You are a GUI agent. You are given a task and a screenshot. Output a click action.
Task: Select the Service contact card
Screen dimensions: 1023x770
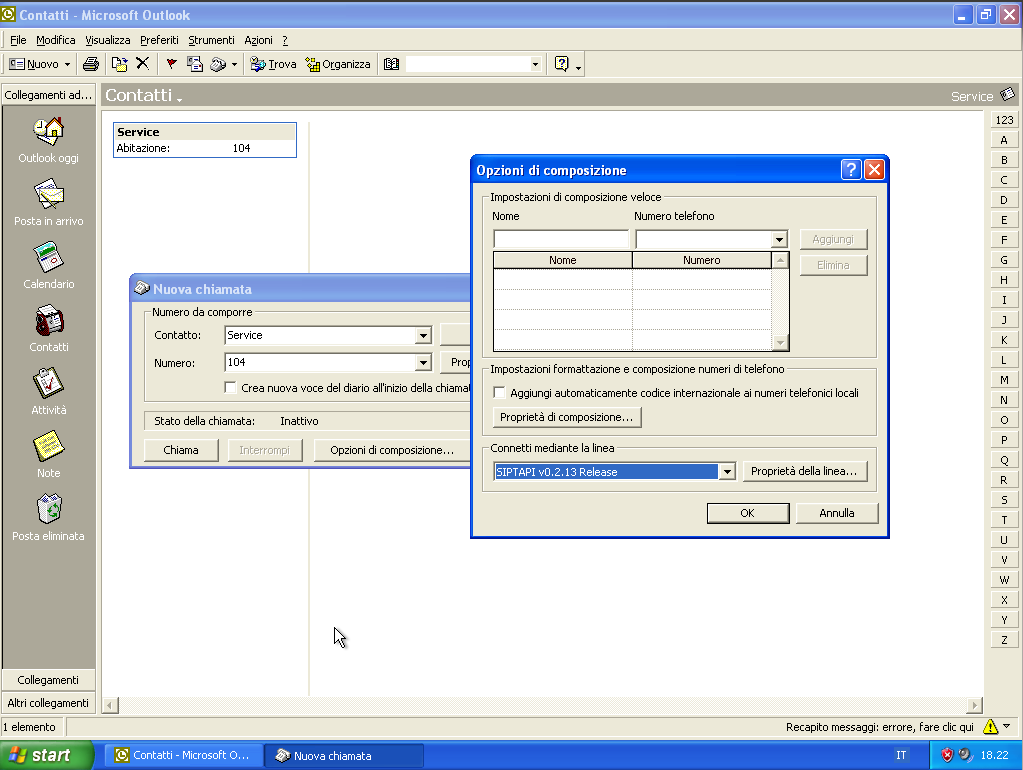tap(205, 140)
